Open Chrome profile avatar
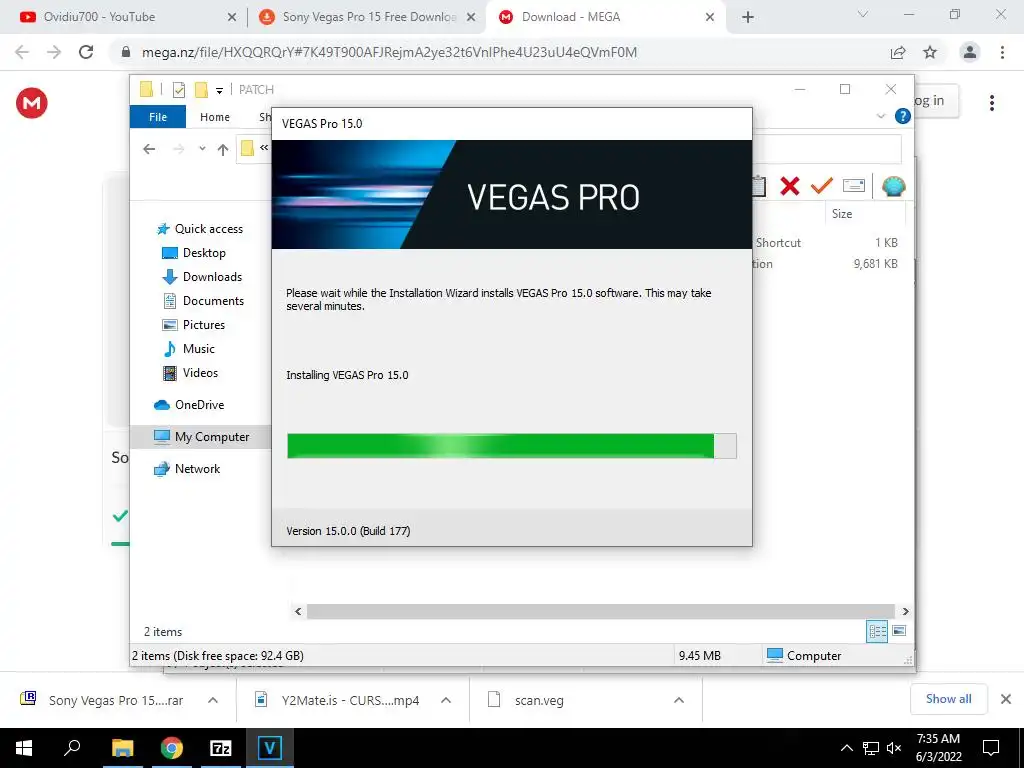Screen dimensions: 1024x768 pos(970,52)
